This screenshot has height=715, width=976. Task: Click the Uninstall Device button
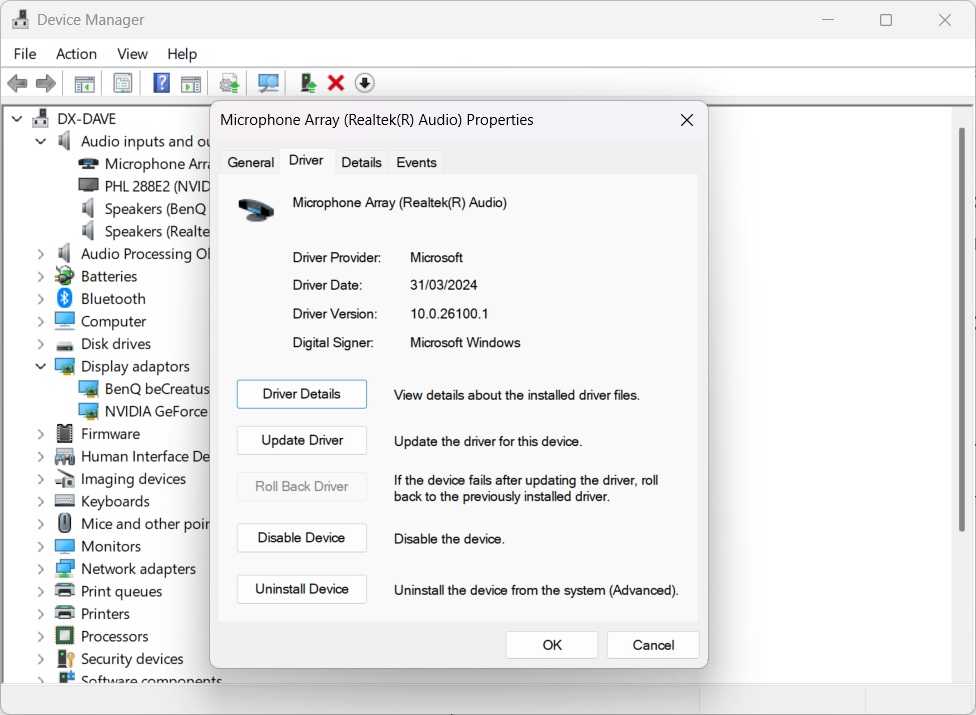(301, 589)
